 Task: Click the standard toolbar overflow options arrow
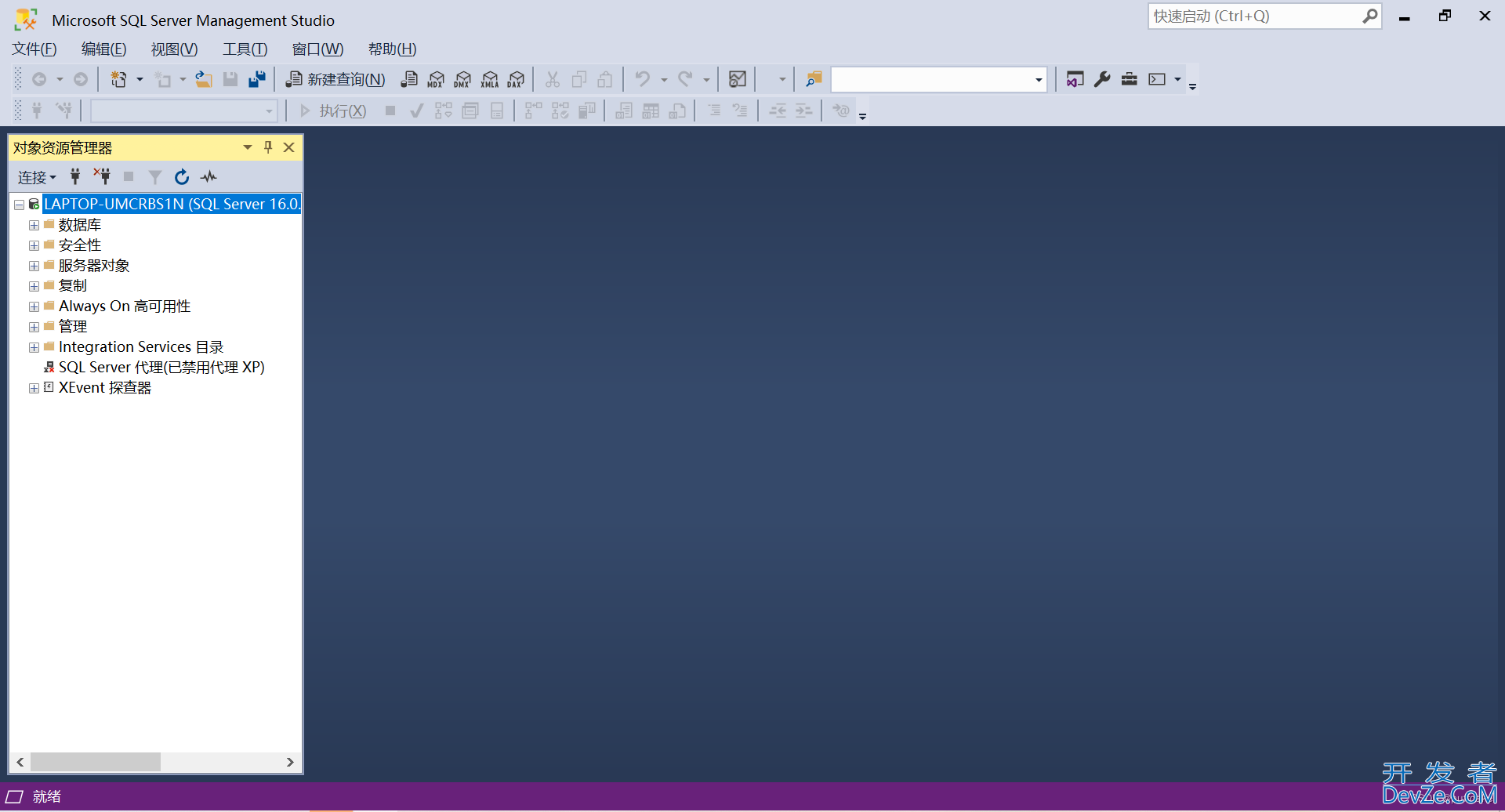pyautogui.click(x=1192, y=85)
